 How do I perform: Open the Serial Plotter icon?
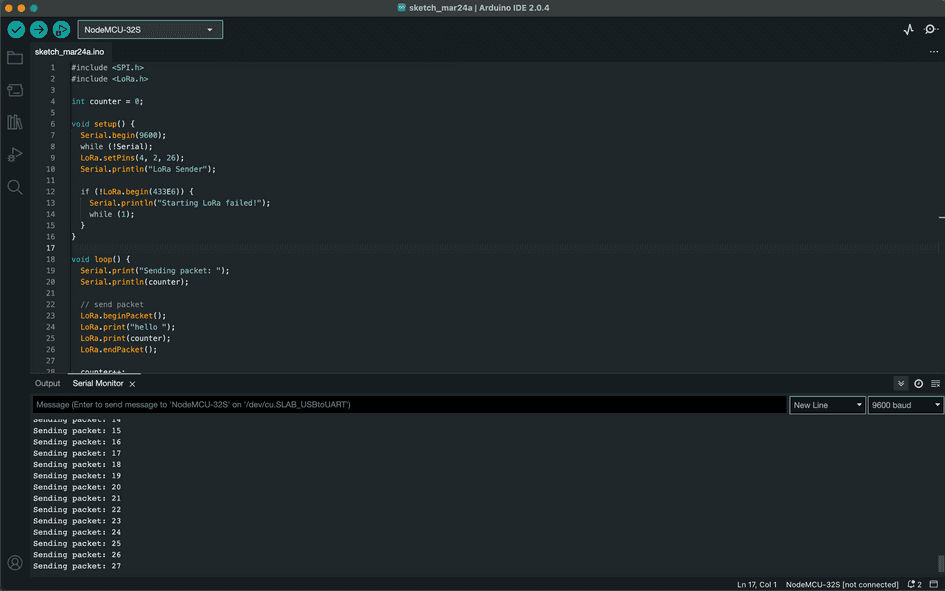point(908,30)
